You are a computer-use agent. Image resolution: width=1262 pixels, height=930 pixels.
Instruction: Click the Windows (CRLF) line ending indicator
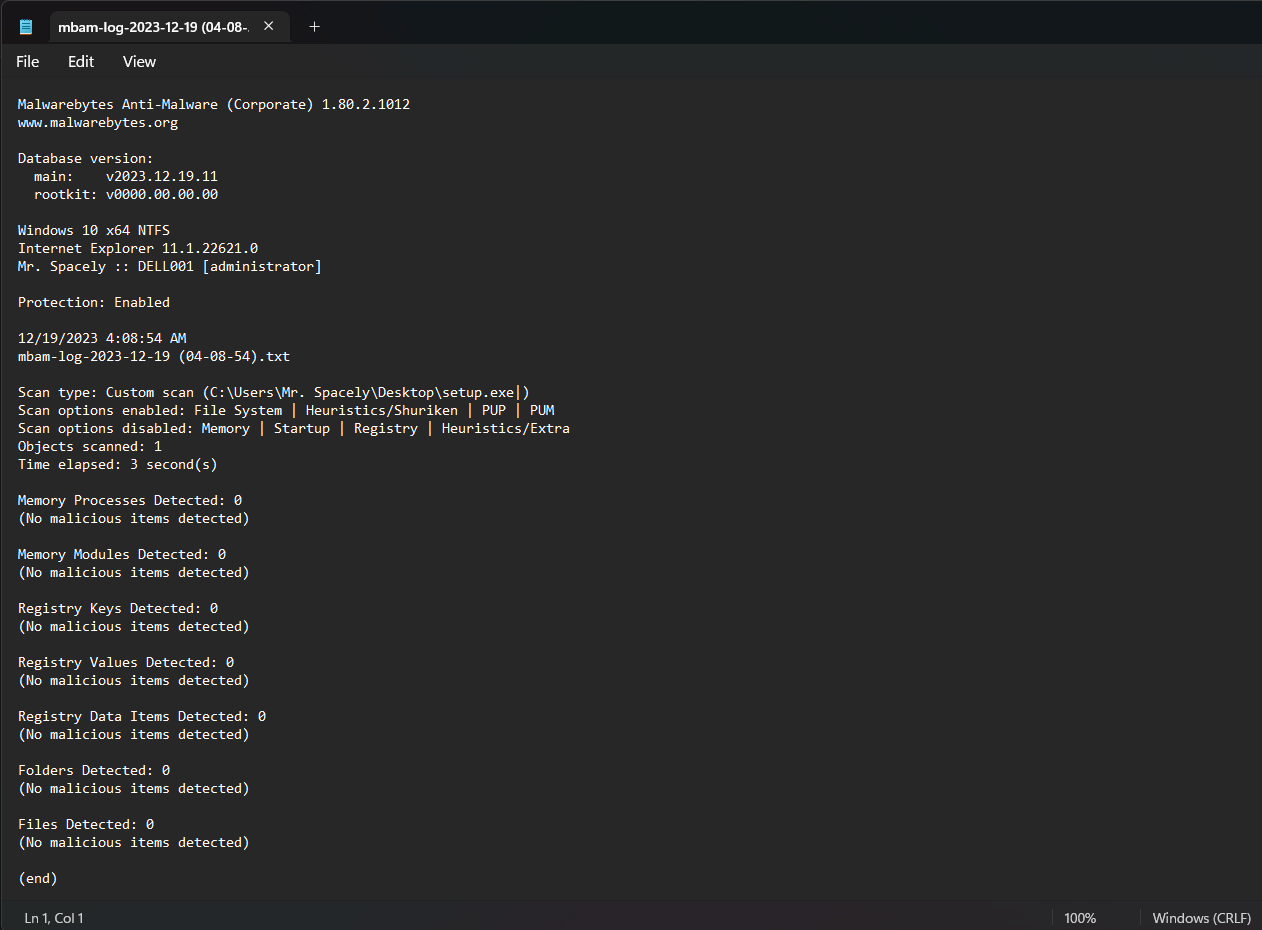1201,918
